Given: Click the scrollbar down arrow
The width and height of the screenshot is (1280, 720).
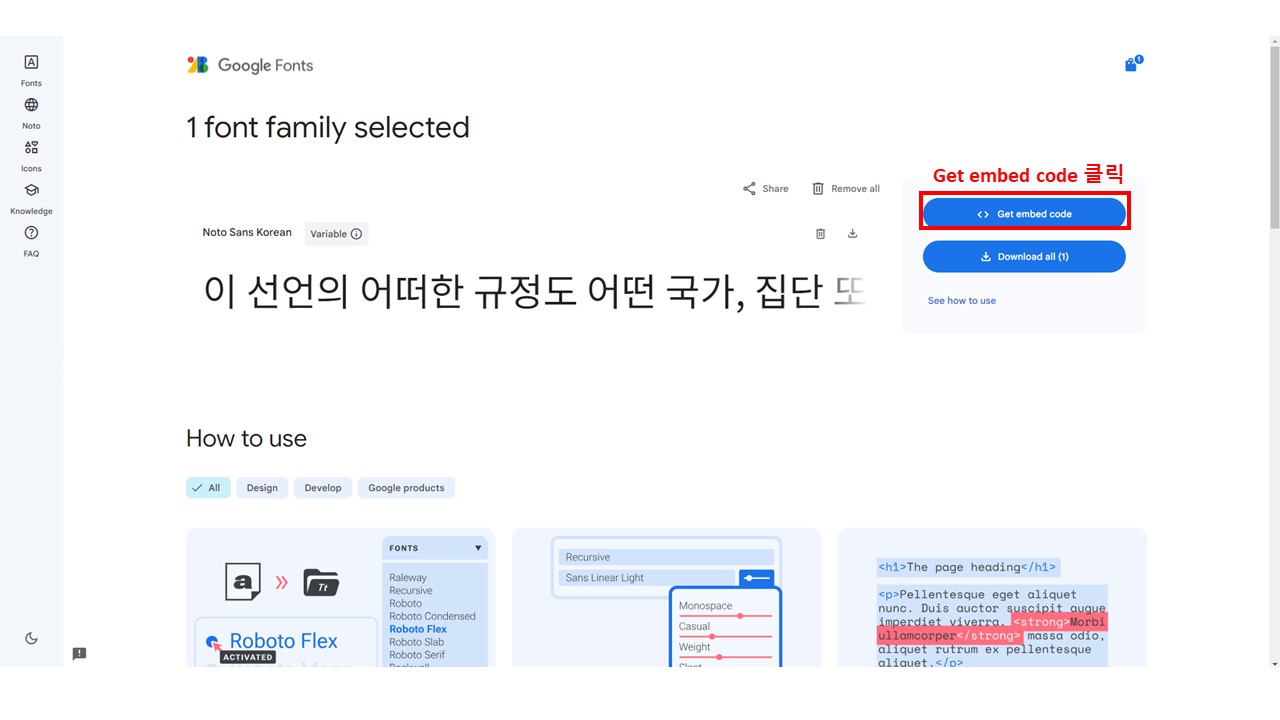Looking at the screenshot, I should 1274,664.
